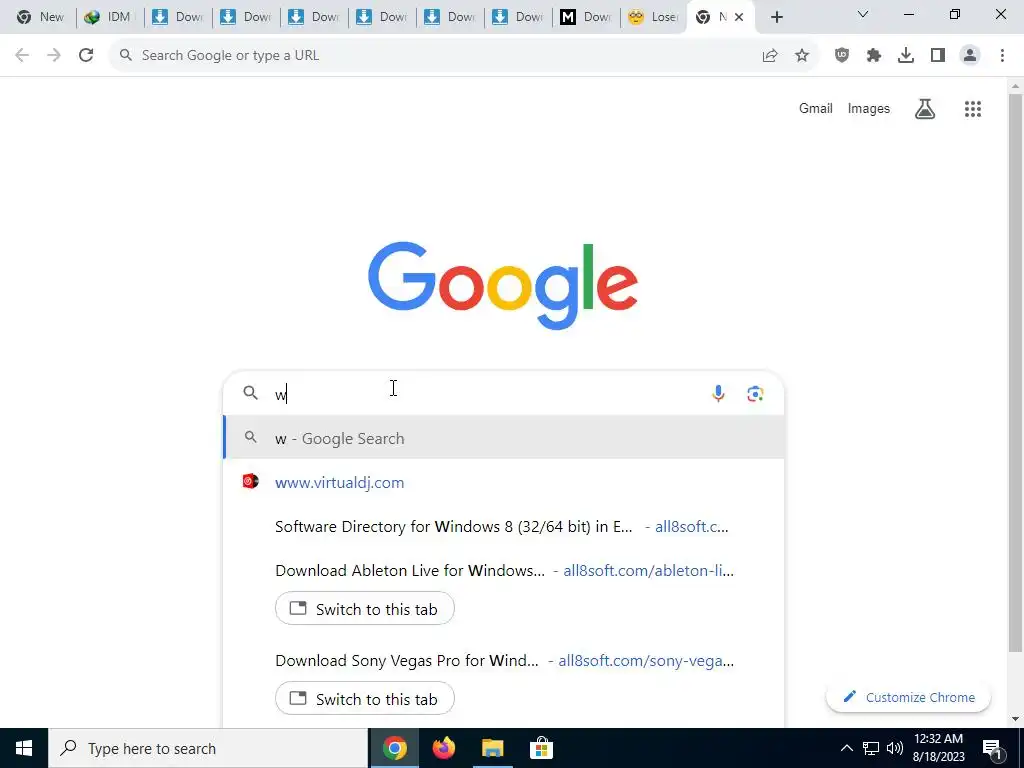Search by image with Google Lens icon
This screenshot has width=1024, height=768.
tap(755, 394)
